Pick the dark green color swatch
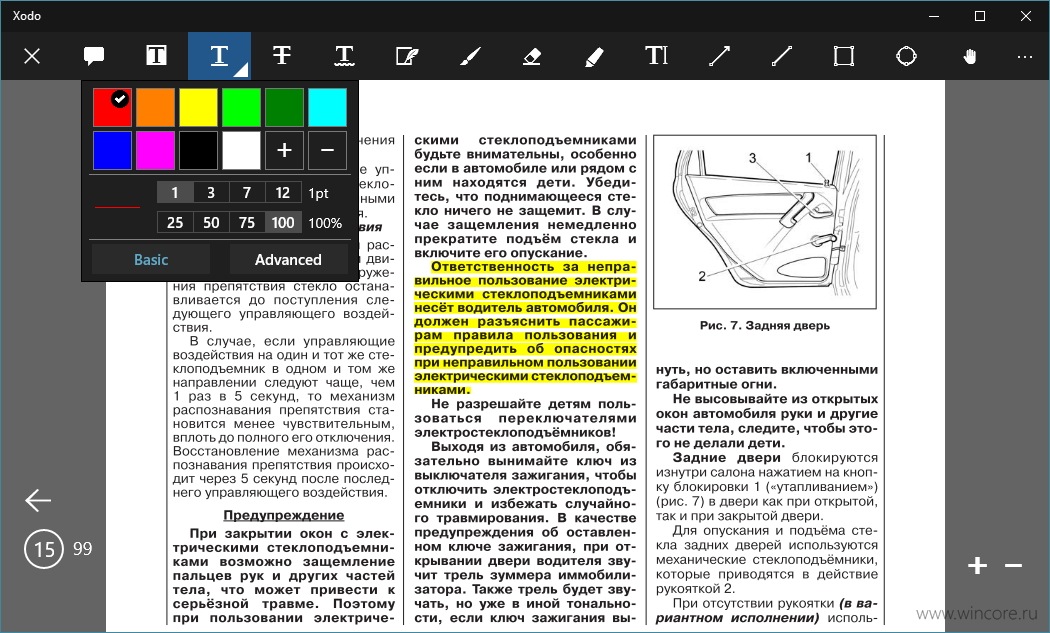 pyautogui.click(x=284, y=107)
